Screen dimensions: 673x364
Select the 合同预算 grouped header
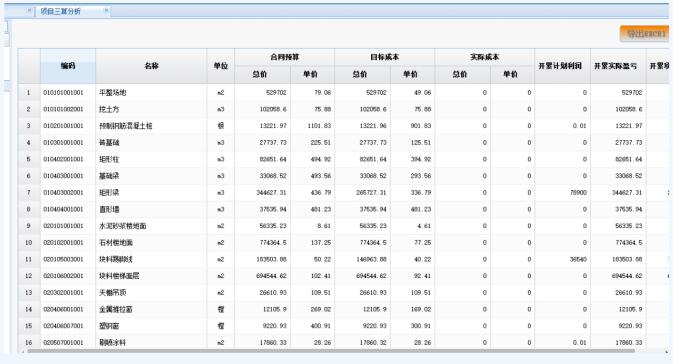285,57
